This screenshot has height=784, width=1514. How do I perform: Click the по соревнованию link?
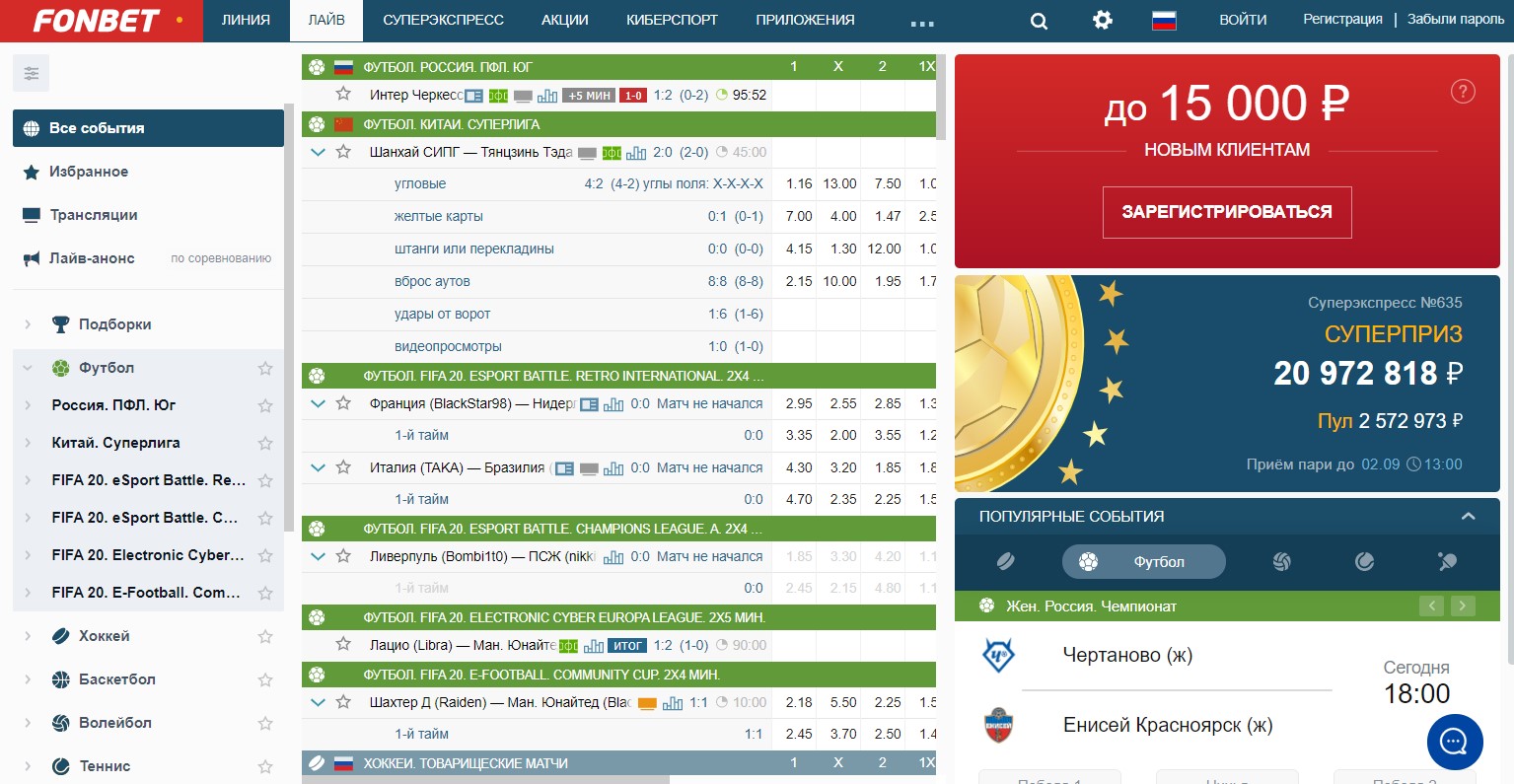coord(221,258)
